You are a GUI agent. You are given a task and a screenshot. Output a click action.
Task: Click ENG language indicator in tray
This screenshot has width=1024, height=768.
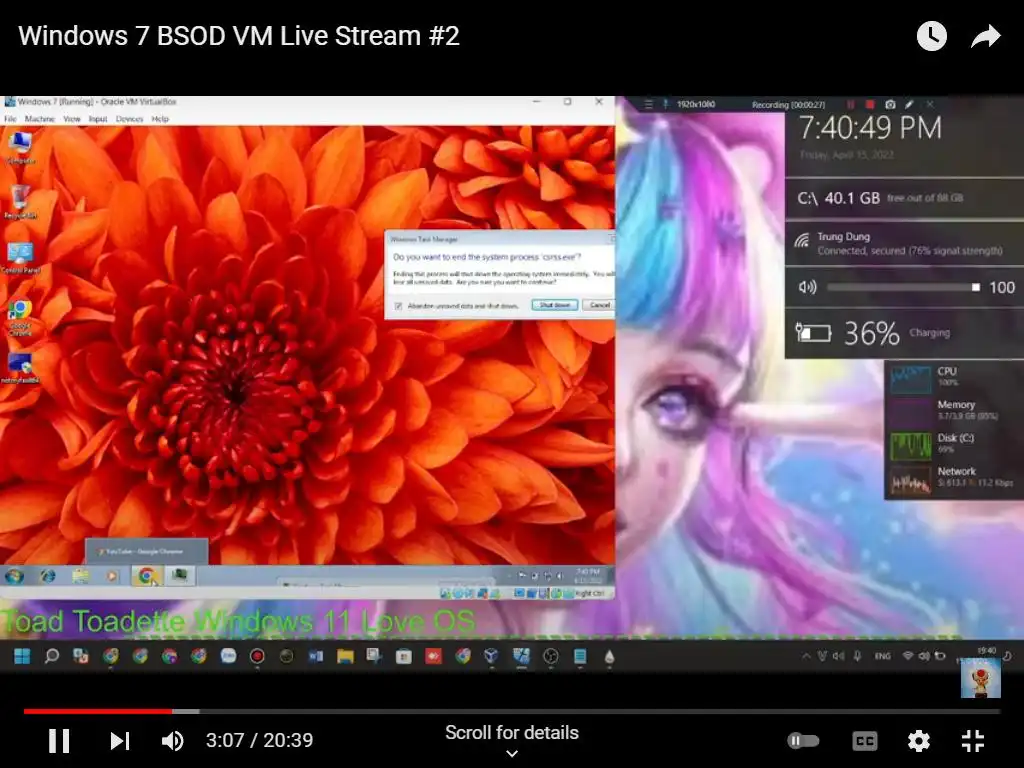pyautogui.click(x=882, y=656)
